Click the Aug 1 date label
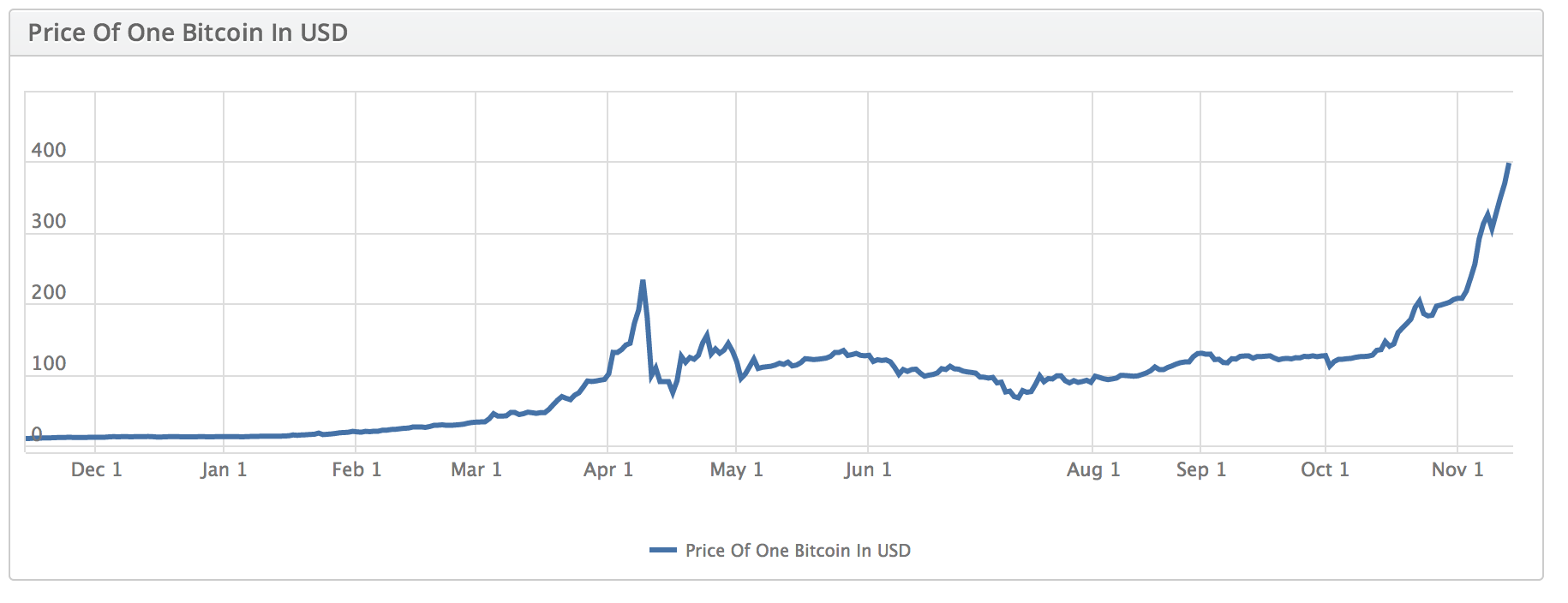 click(x=1093, y=469)
